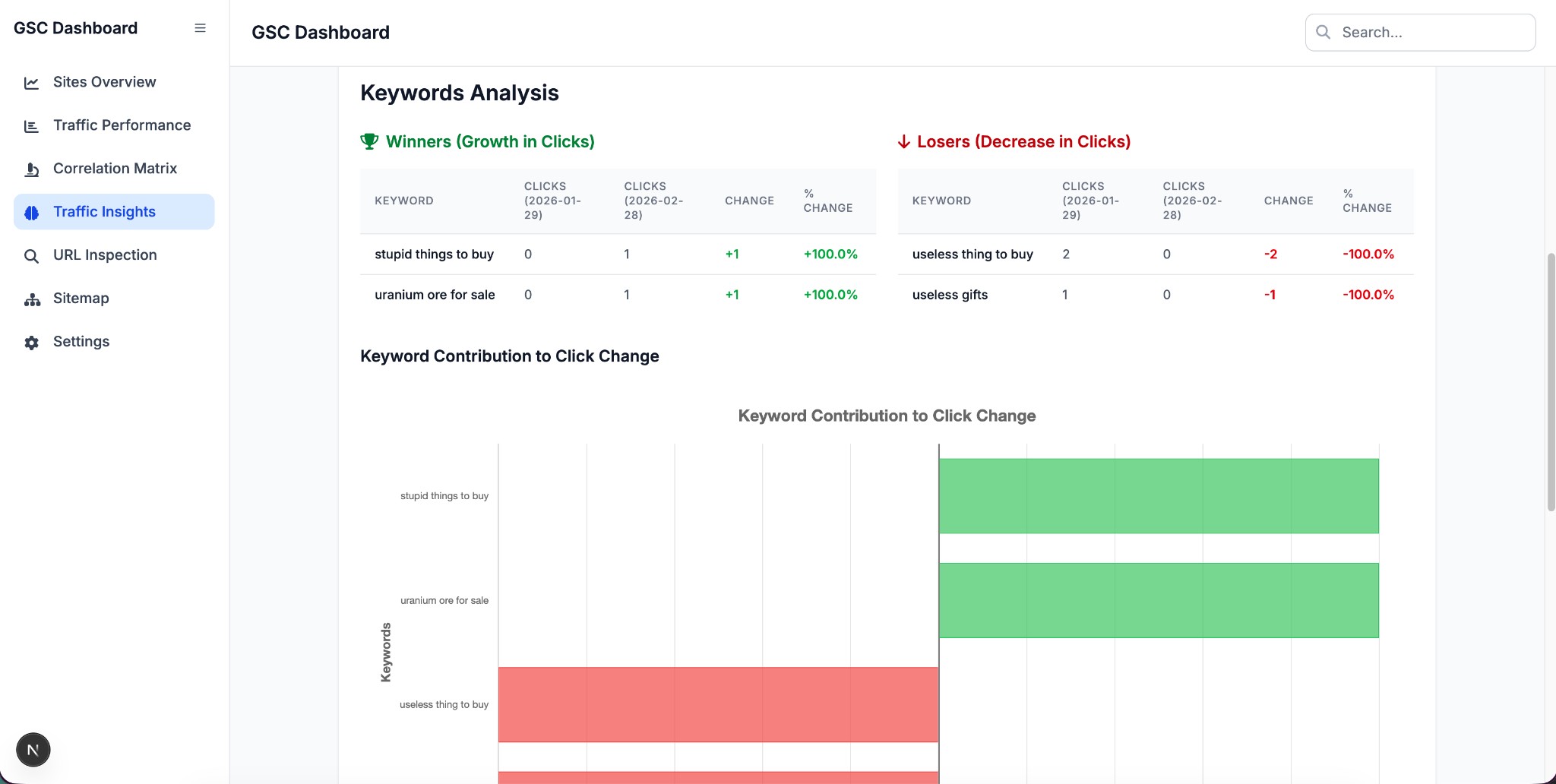The width and height of the screenshot is (1556, 784).
Task: Click the Winners trophy icon
Action: 369,141
